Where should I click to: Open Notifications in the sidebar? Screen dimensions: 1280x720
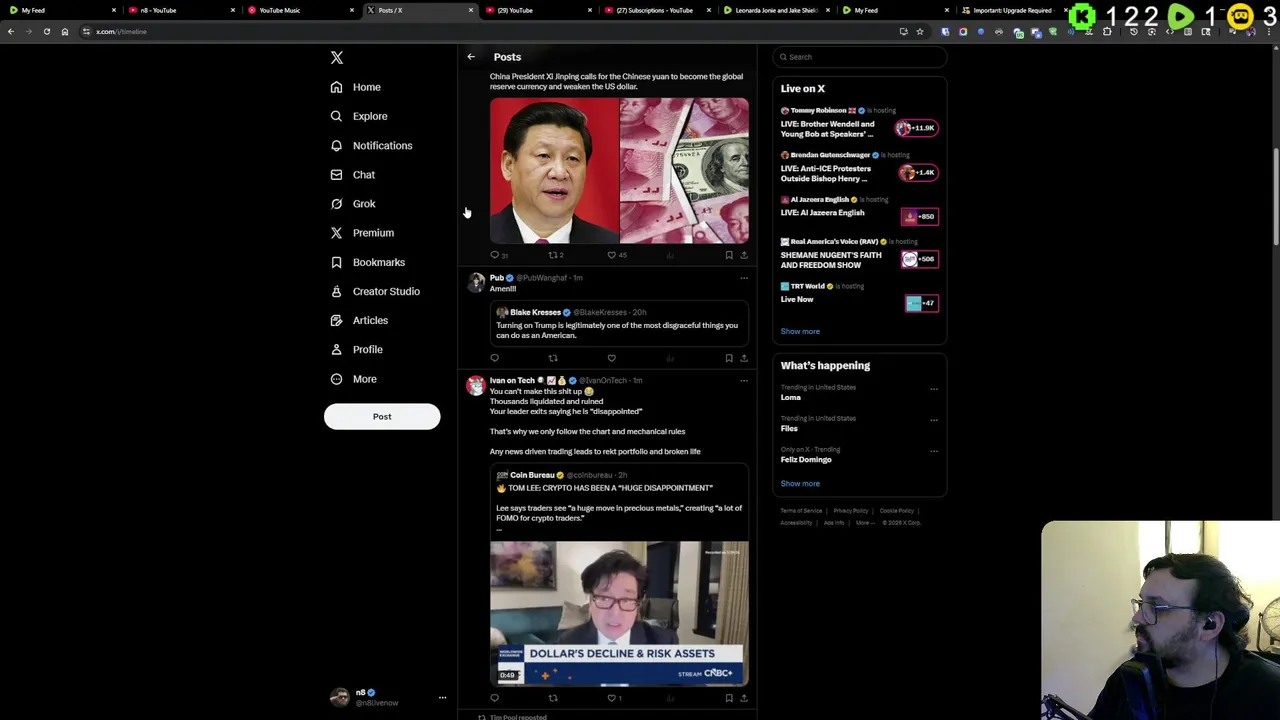coord(371,146)
